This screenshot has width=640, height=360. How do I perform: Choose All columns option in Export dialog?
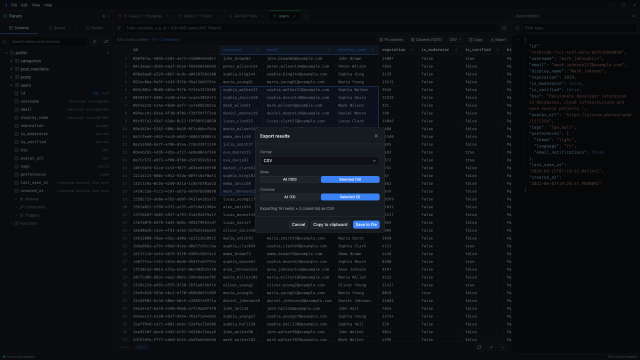290,197
